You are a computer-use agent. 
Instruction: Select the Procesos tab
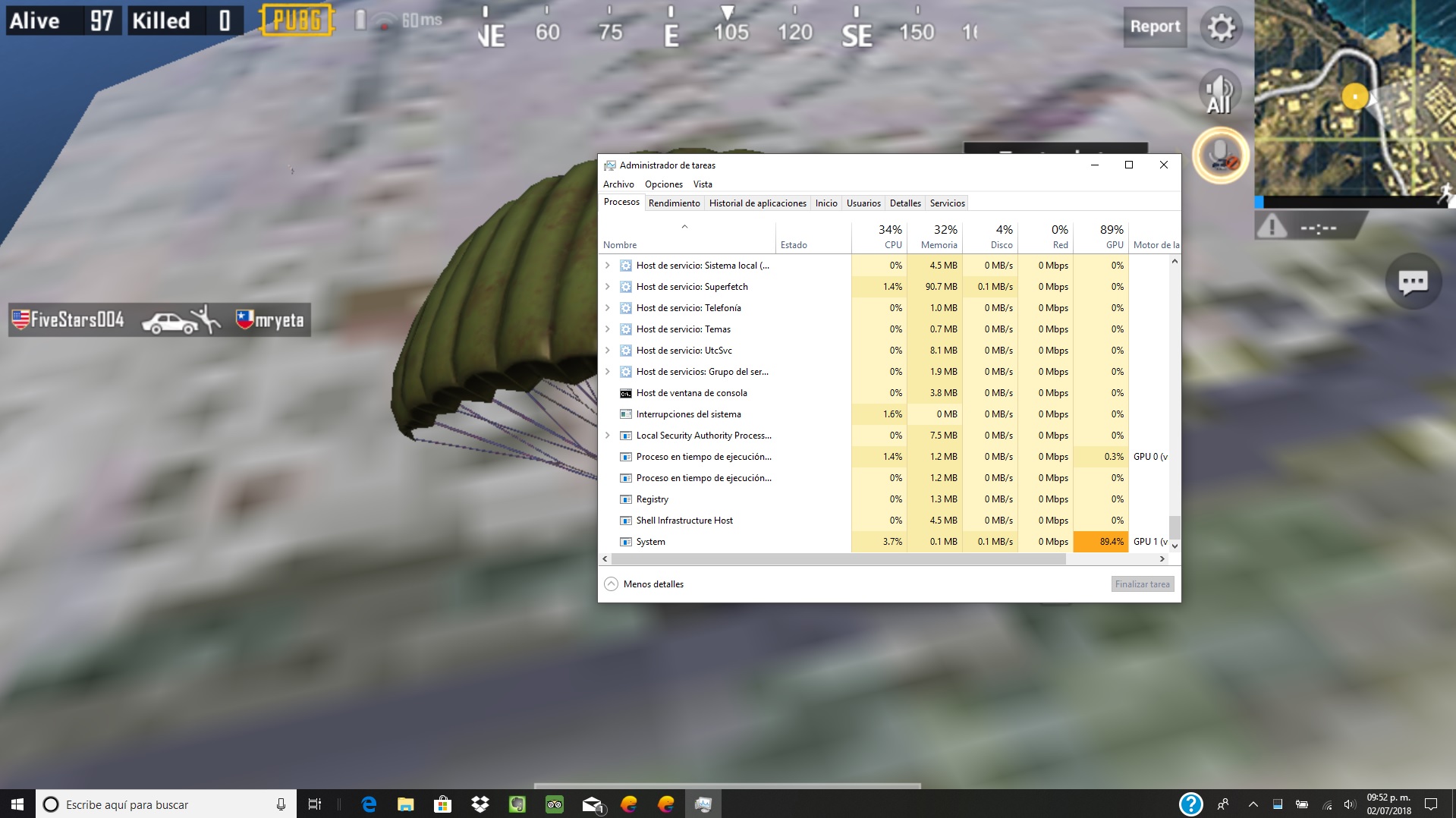(621, 202)
